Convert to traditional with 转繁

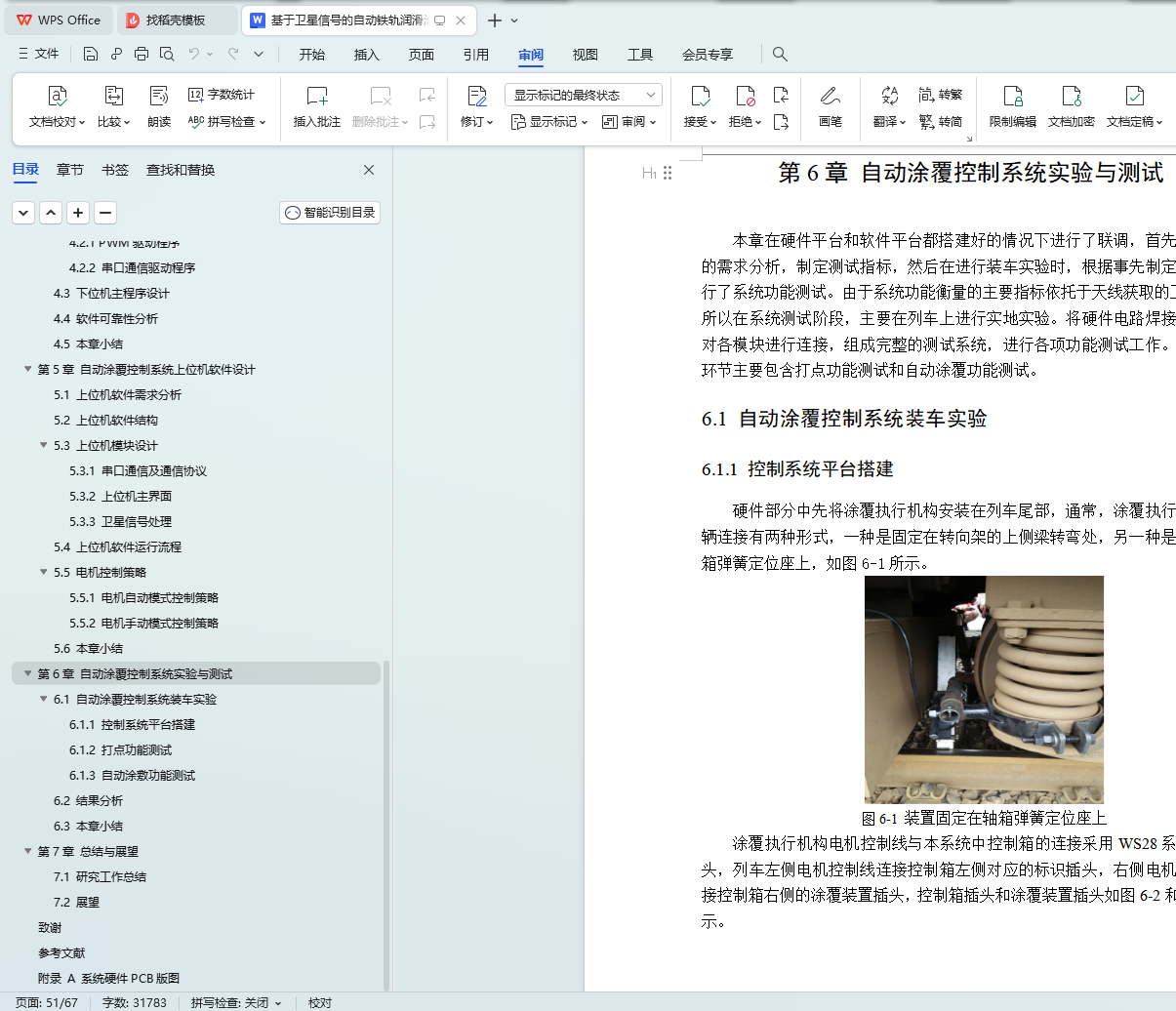click(x=941, y=95)
